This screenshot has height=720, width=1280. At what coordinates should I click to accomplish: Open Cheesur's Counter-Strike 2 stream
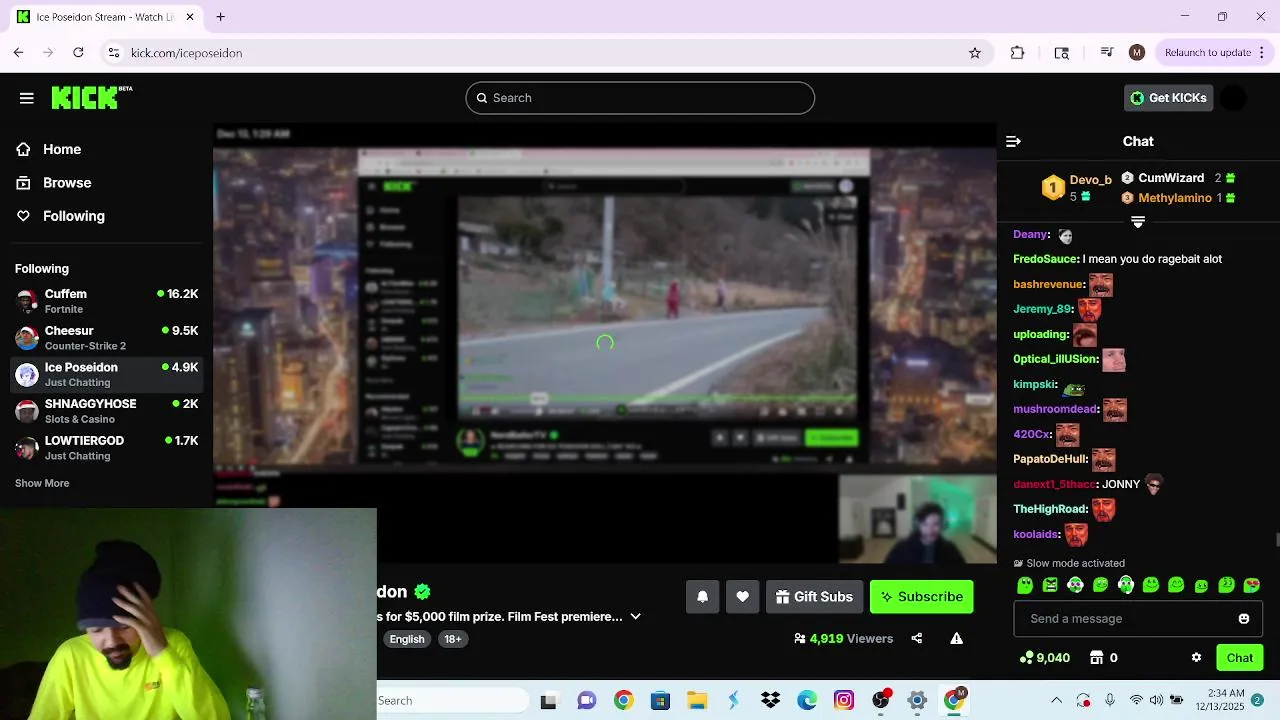[x=106, y=338]
